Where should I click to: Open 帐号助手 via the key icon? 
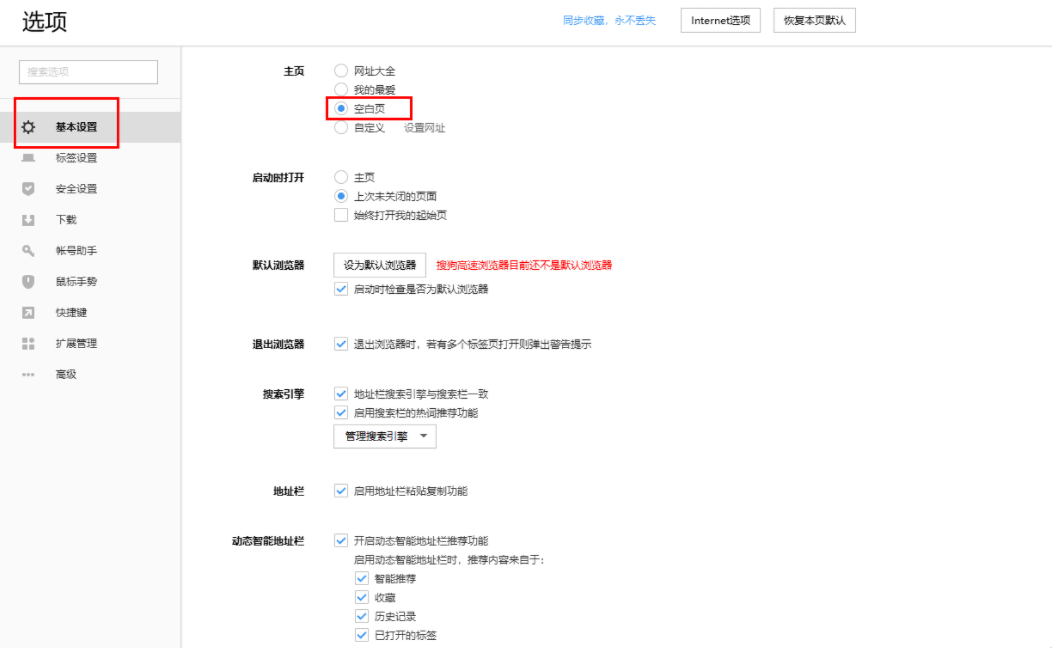click(x=29, y=250)
